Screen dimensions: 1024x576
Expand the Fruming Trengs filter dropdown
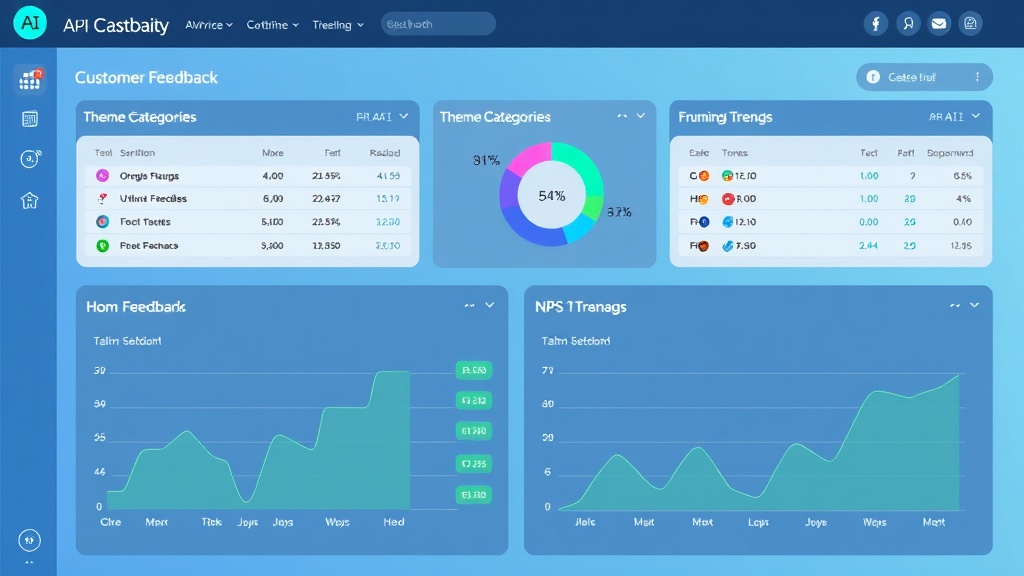click(x=976, y=117)
